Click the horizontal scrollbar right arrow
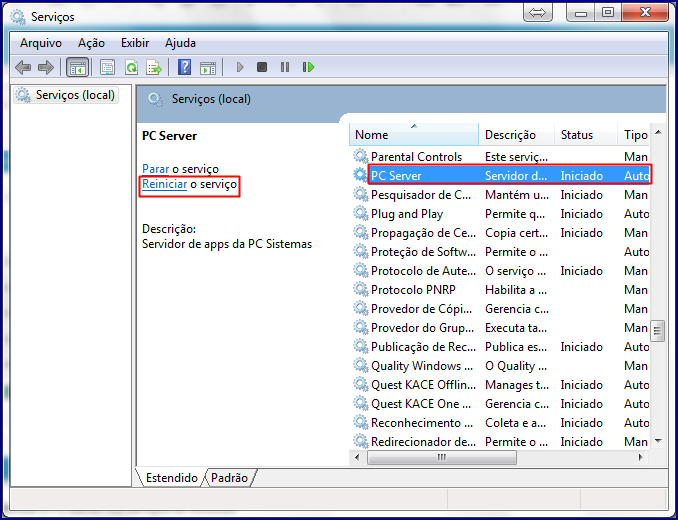The width and height of the screenshot is (678, 520). [640, 457]
